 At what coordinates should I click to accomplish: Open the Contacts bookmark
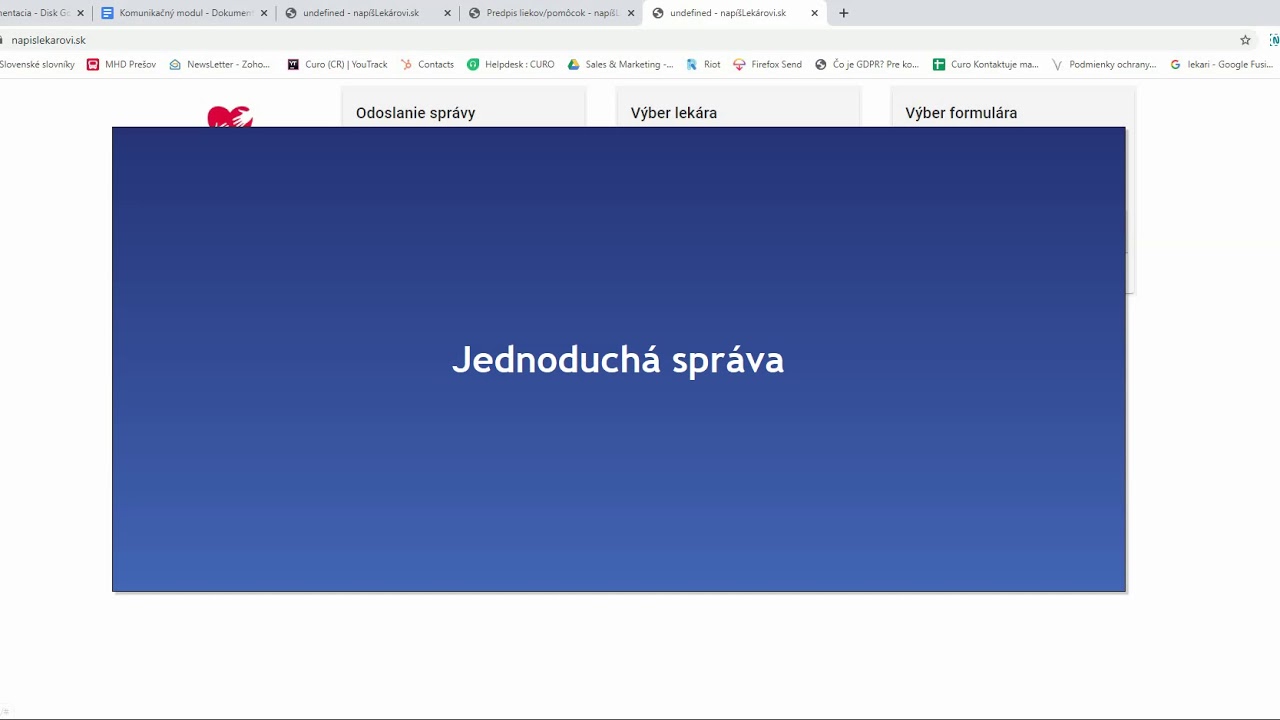point(427,64)
